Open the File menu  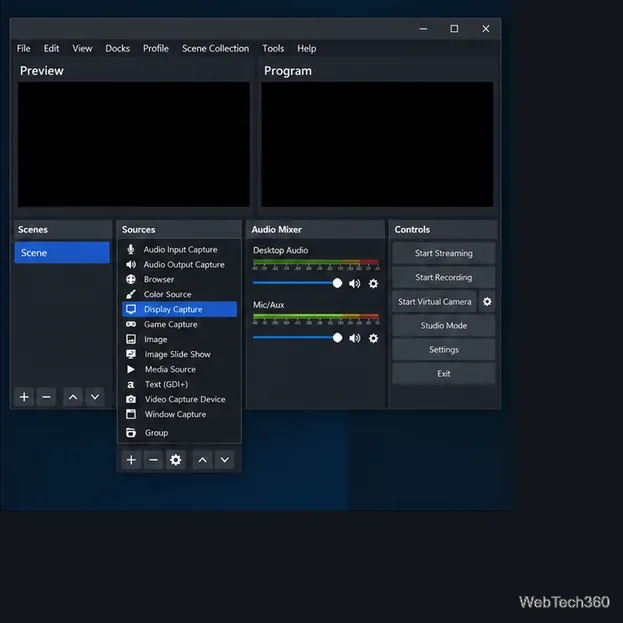tap(23, 48)
